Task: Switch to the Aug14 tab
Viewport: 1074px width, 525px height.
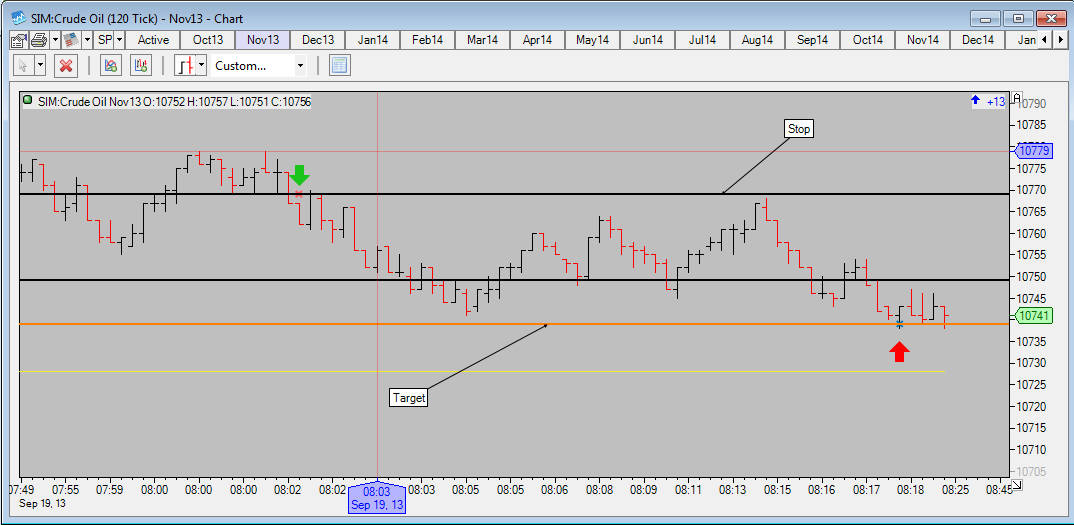Action: 757,40
